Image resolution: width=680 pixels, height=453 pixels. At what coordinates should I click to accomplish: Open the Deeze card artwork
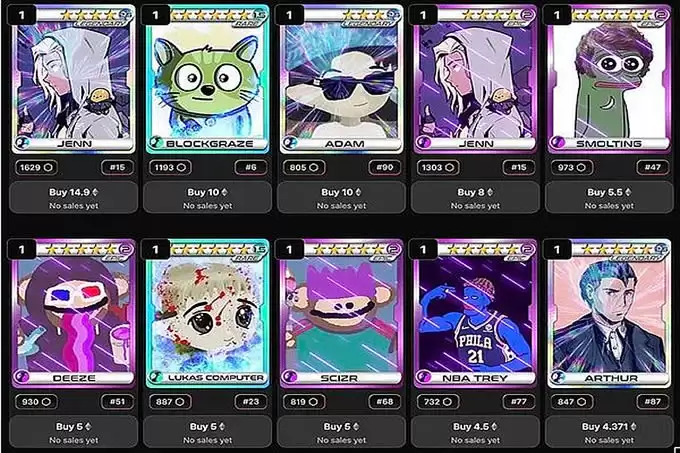(73, 313)
